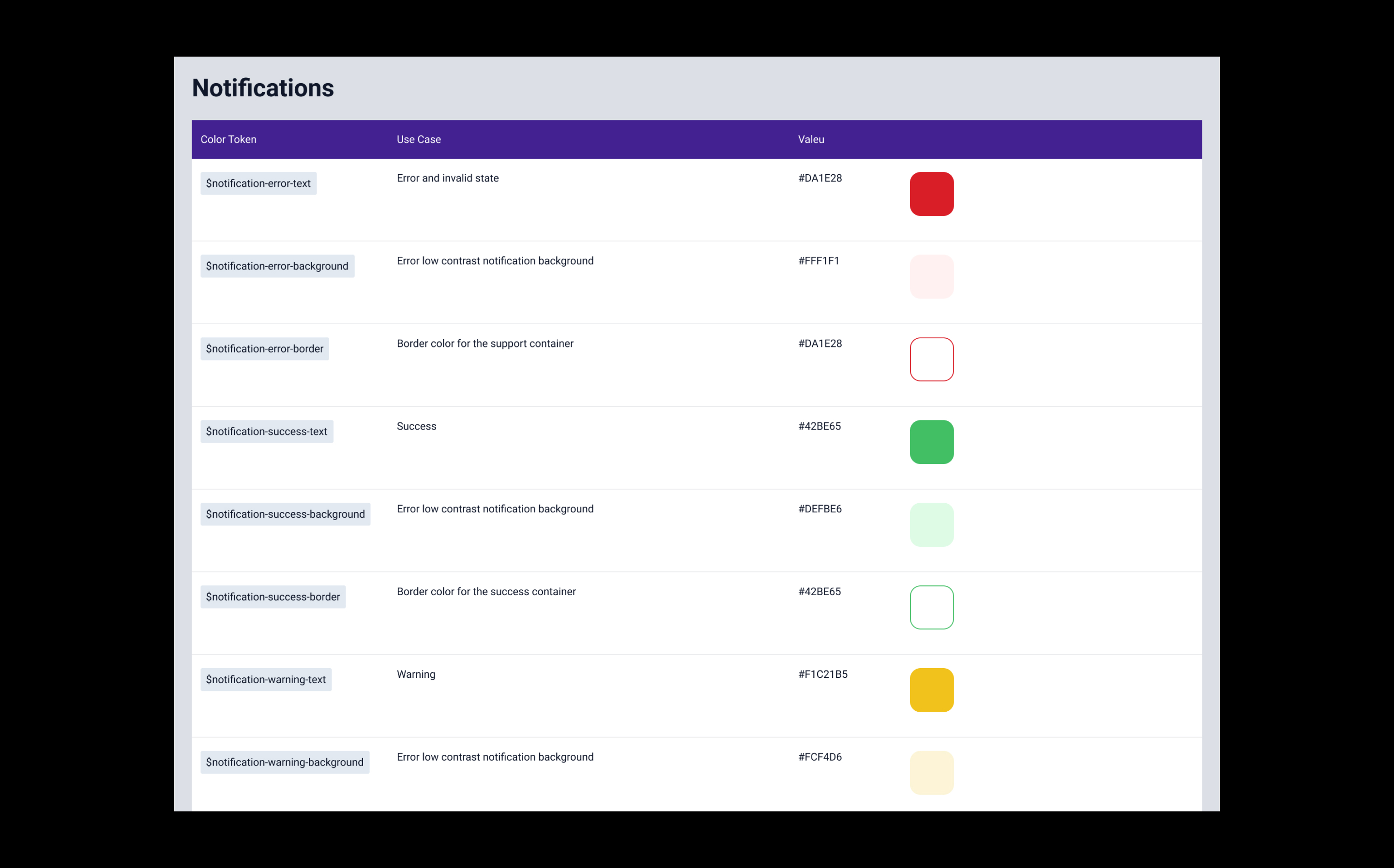This screenshot has width=1394, height=868.
Task: Select the $notification-error-border token chip
Action: [265, 349]
